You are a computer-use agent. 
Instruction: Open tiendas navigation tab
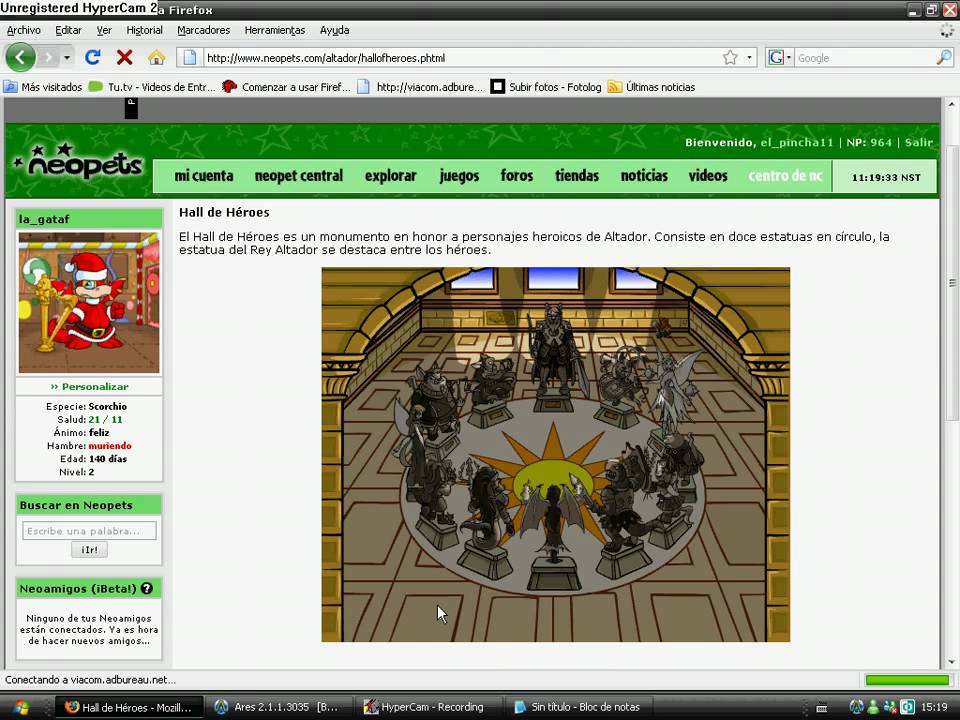point(577,176)
